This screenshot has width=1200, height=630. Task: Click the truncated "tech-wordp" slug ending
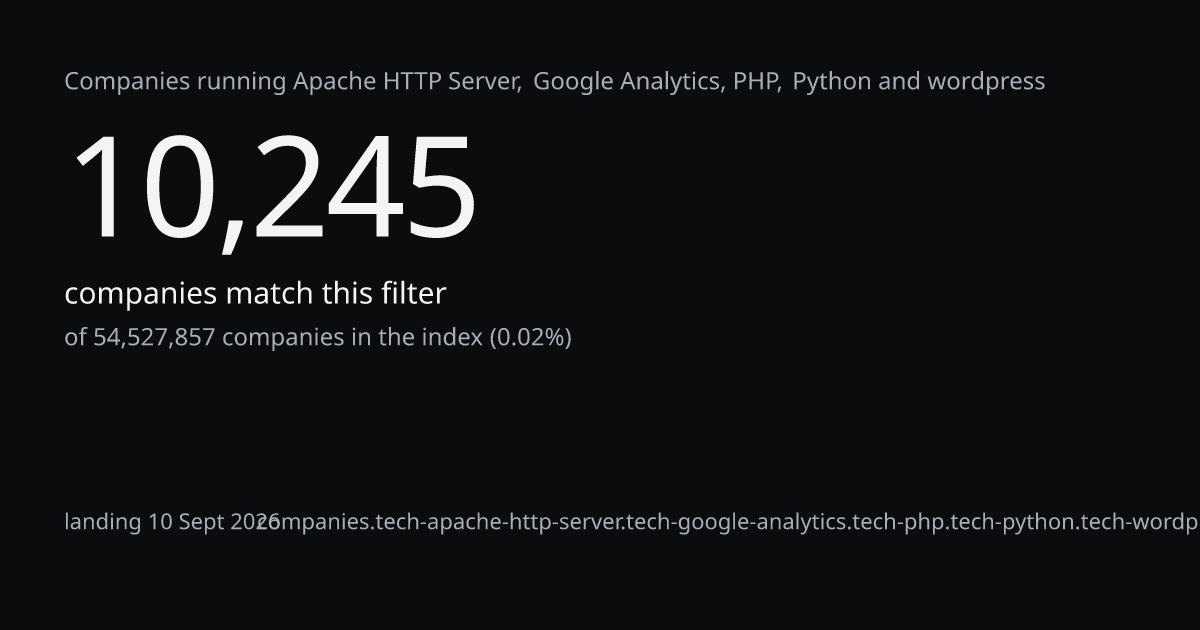[1140, 522]
